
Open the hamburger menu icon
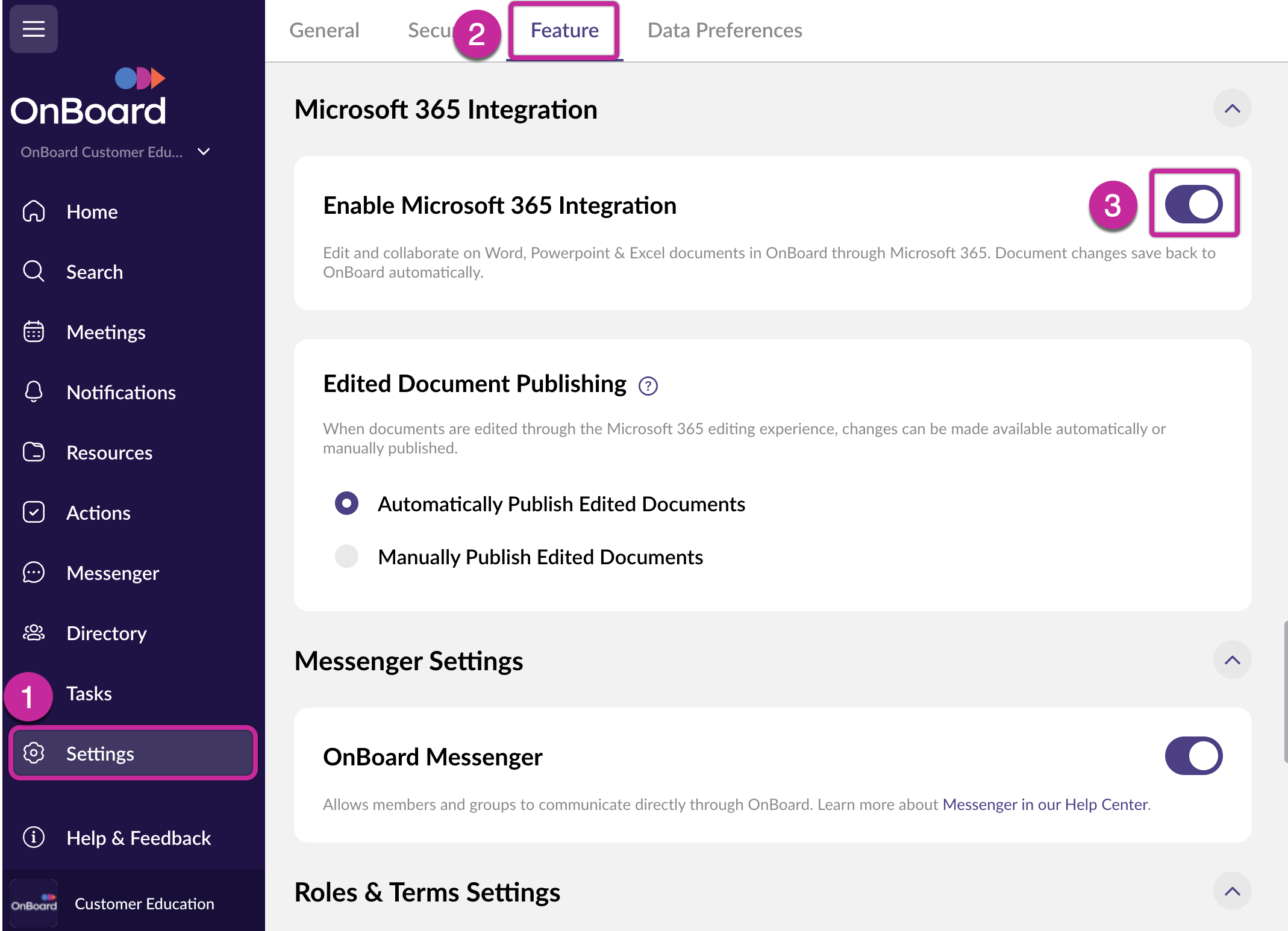34,28
